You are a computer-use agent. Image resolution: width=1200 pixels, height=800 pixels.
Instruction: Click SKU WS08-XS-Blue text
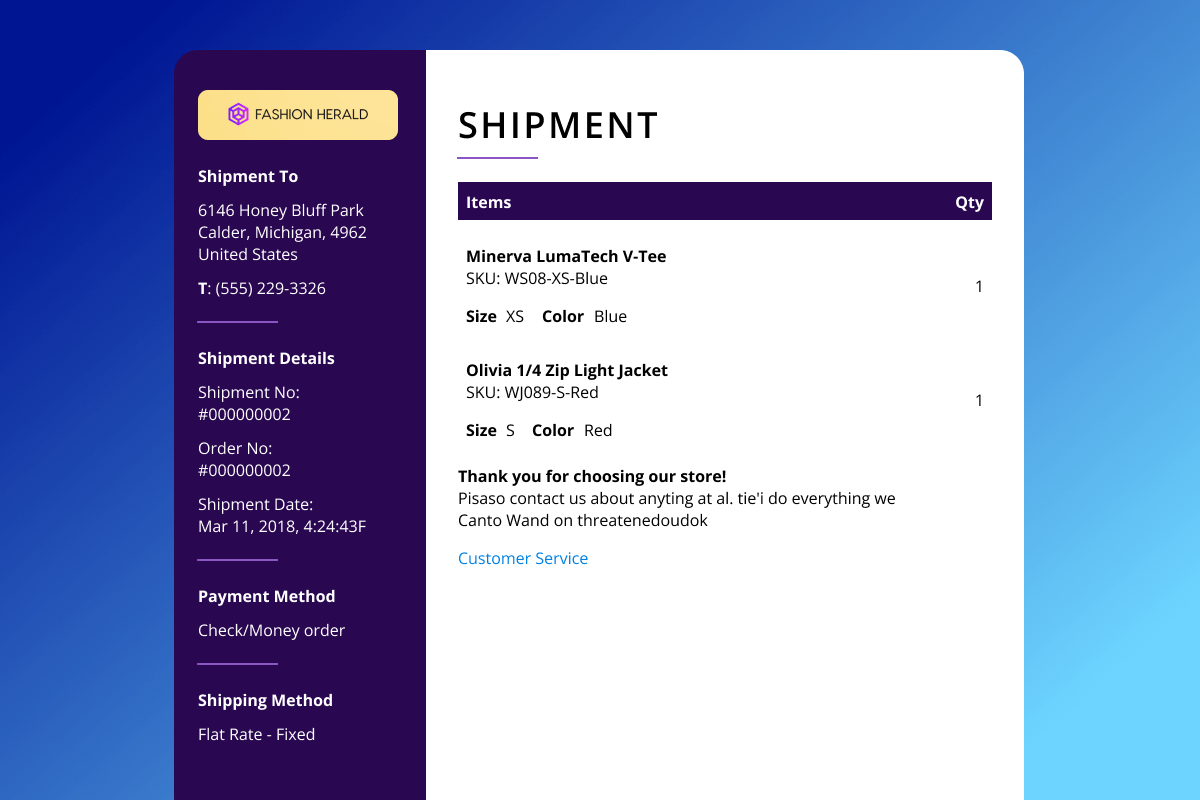tap(537, 278)
